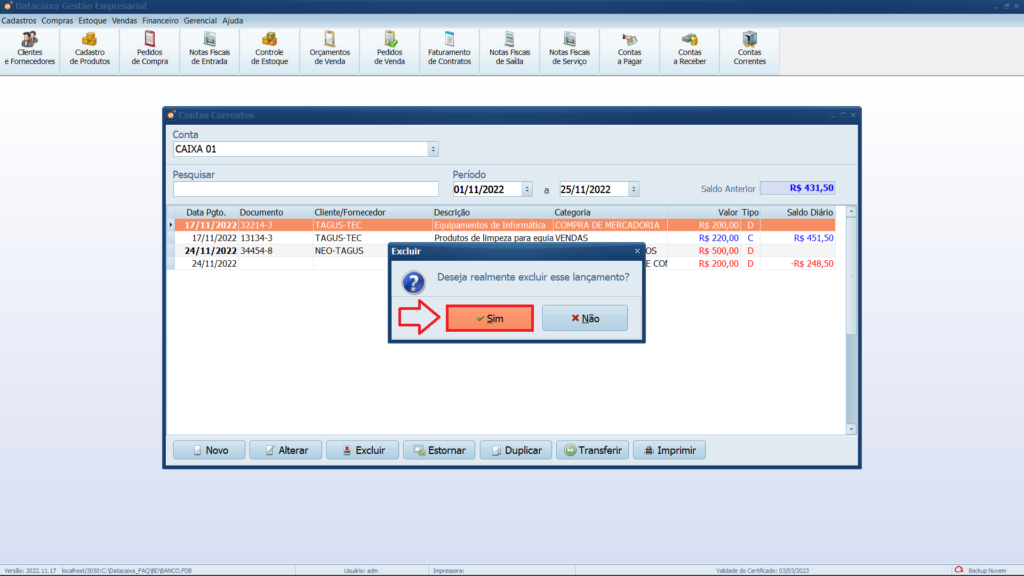Open the Gerencial menu
Image resolution: width=1024 pixels, height=576 pixels.
click(x=200, y=20)
